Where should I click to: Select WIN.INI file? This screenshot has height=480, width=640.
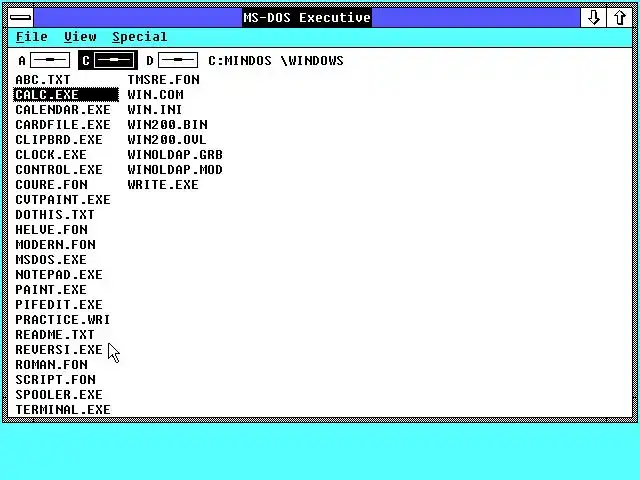pyautogui.click(x=155, y=110)
